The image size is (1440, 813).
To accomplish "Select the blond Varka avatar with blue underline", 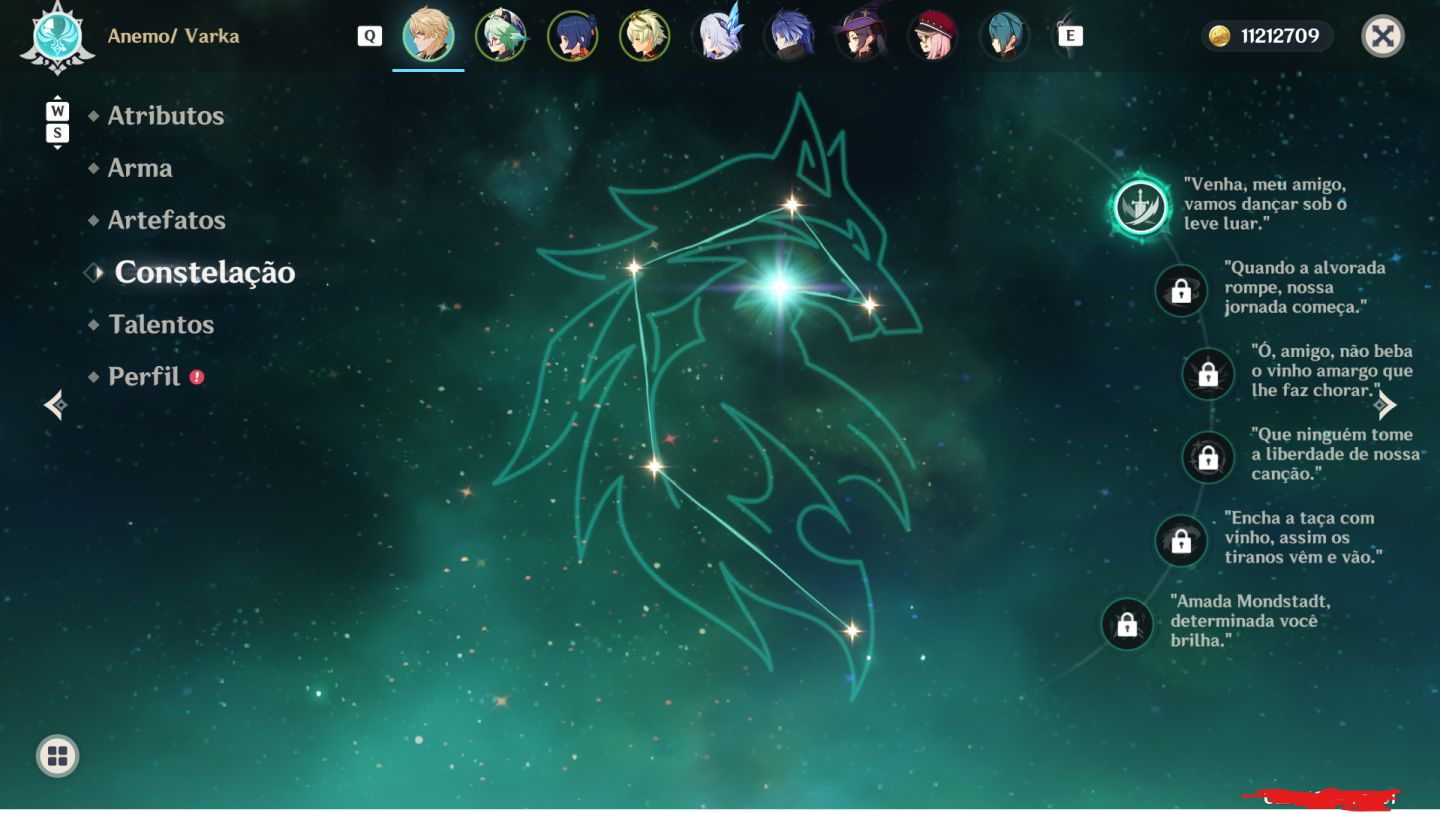I will [428, 36].
